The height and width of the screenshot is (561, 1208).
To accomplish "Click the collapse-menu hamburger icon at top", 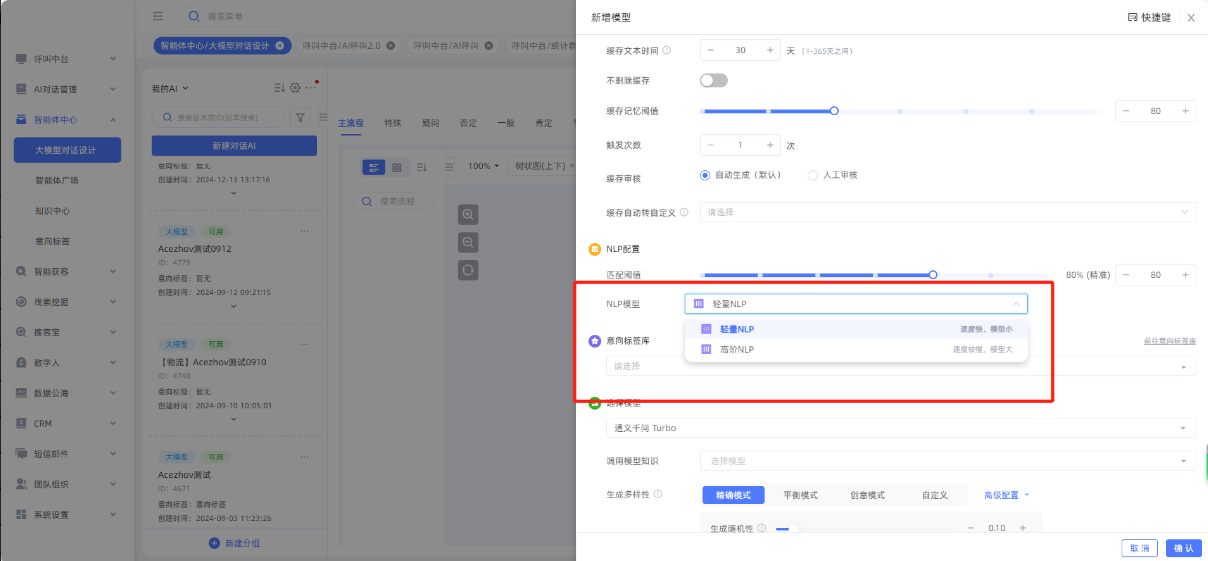I will click(x=158, y=16).
